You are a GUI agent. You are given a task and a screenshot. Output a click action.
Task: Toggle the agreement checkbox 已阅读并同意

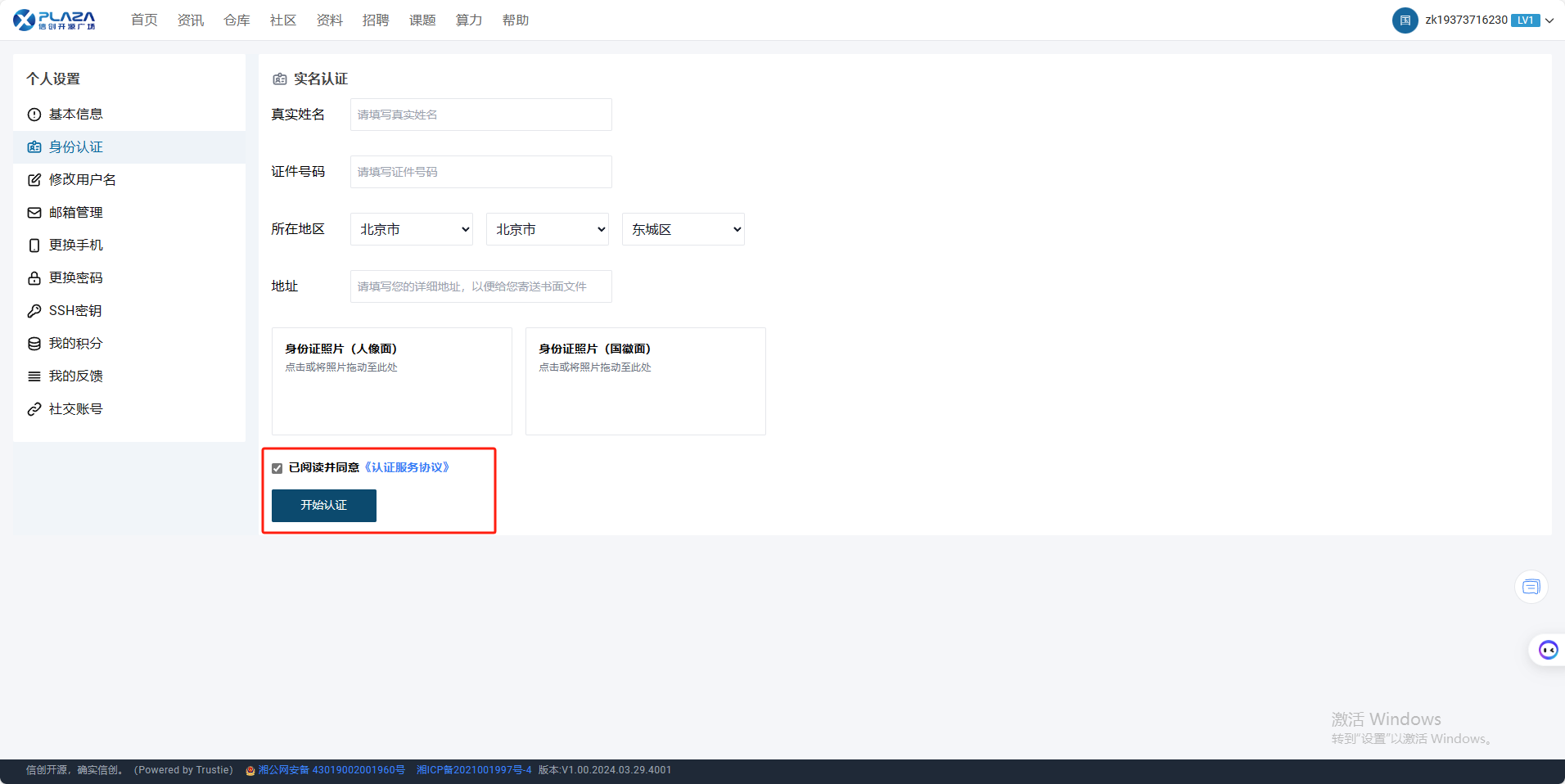click(x=277, y=468)
